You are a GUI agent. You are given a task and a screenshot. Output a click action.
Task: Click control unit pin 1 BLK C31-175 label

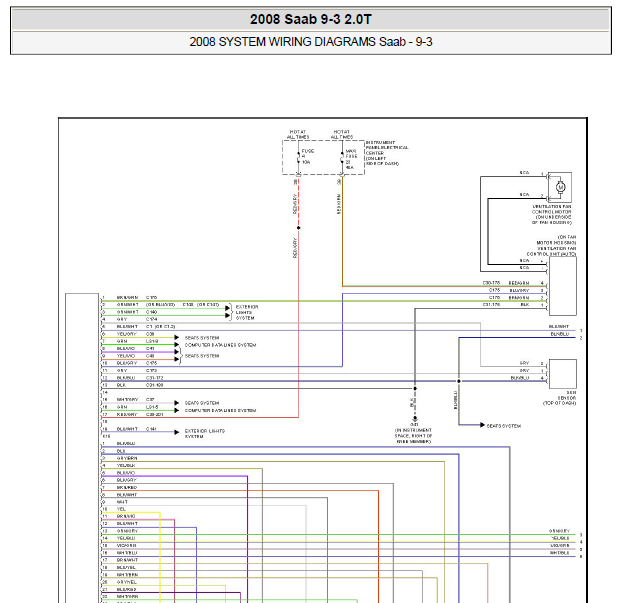point(506,305)
